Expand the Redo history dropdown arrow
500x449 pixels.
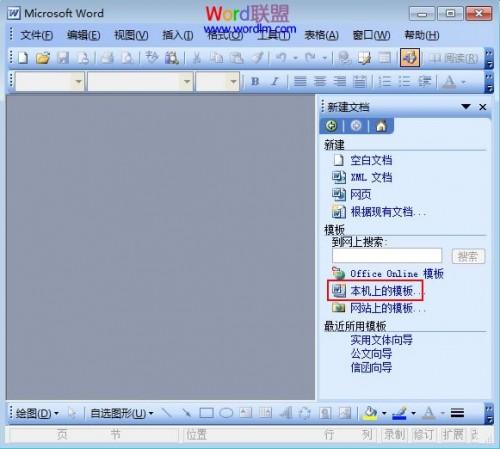coord(325,58)
